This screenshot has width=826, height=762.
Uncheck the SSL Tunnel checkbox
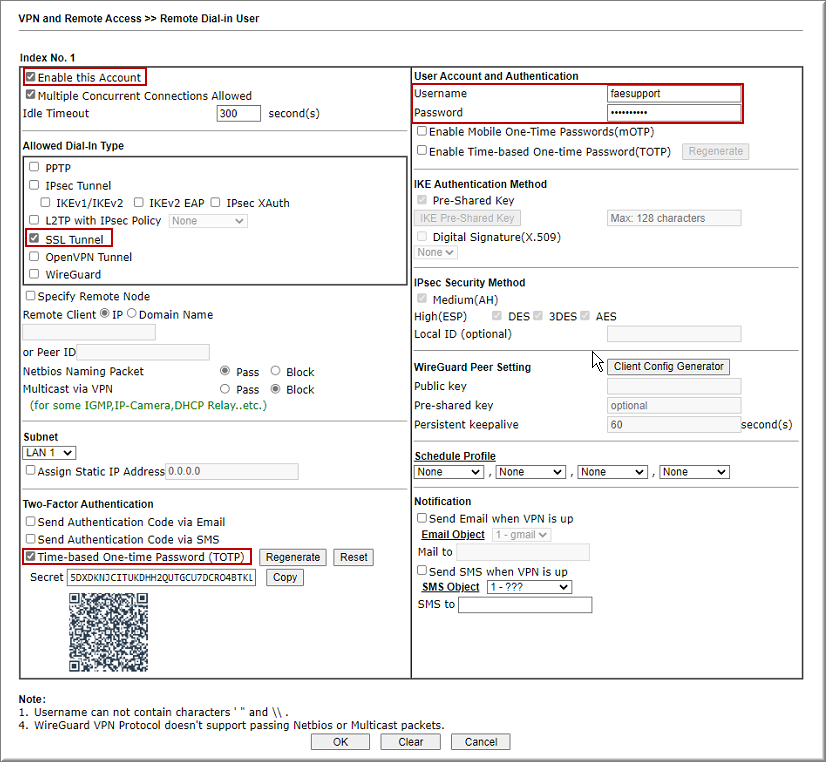(x=34, y=239)
